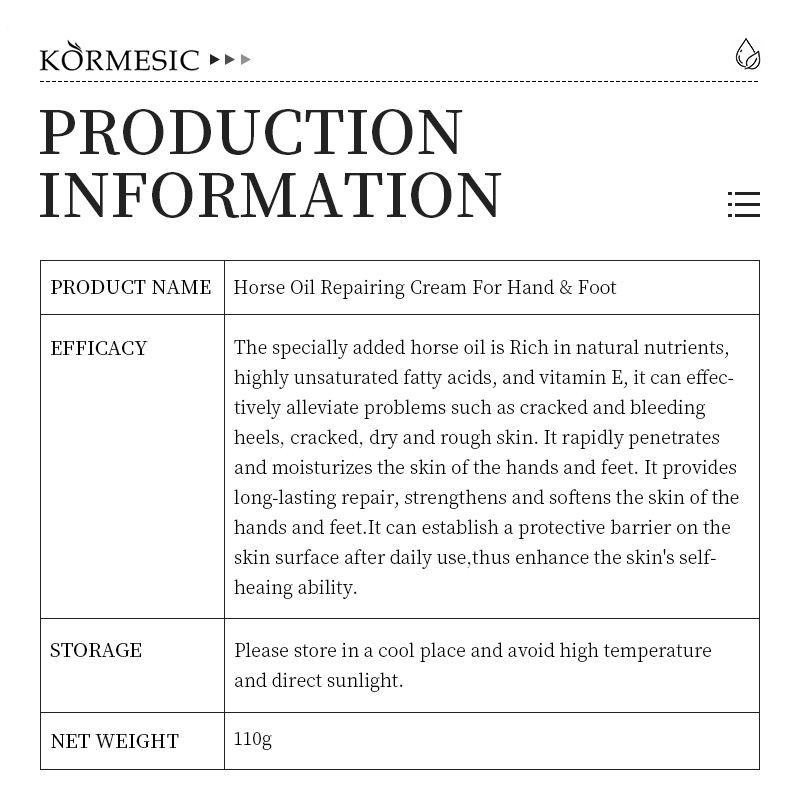Select the INFORMATION heading word
This screenshot has height=800, width=800.
[270, 195]
